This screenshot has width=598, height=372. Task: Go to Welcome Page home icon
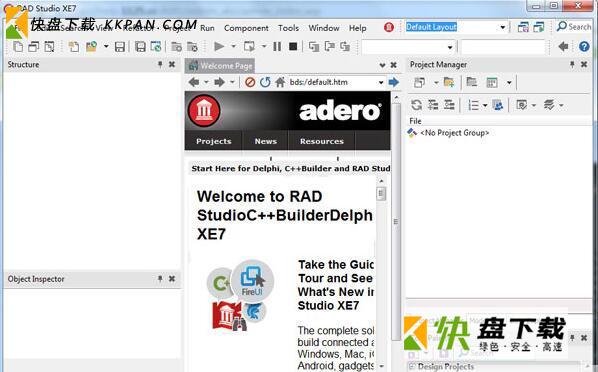point(280,82)
